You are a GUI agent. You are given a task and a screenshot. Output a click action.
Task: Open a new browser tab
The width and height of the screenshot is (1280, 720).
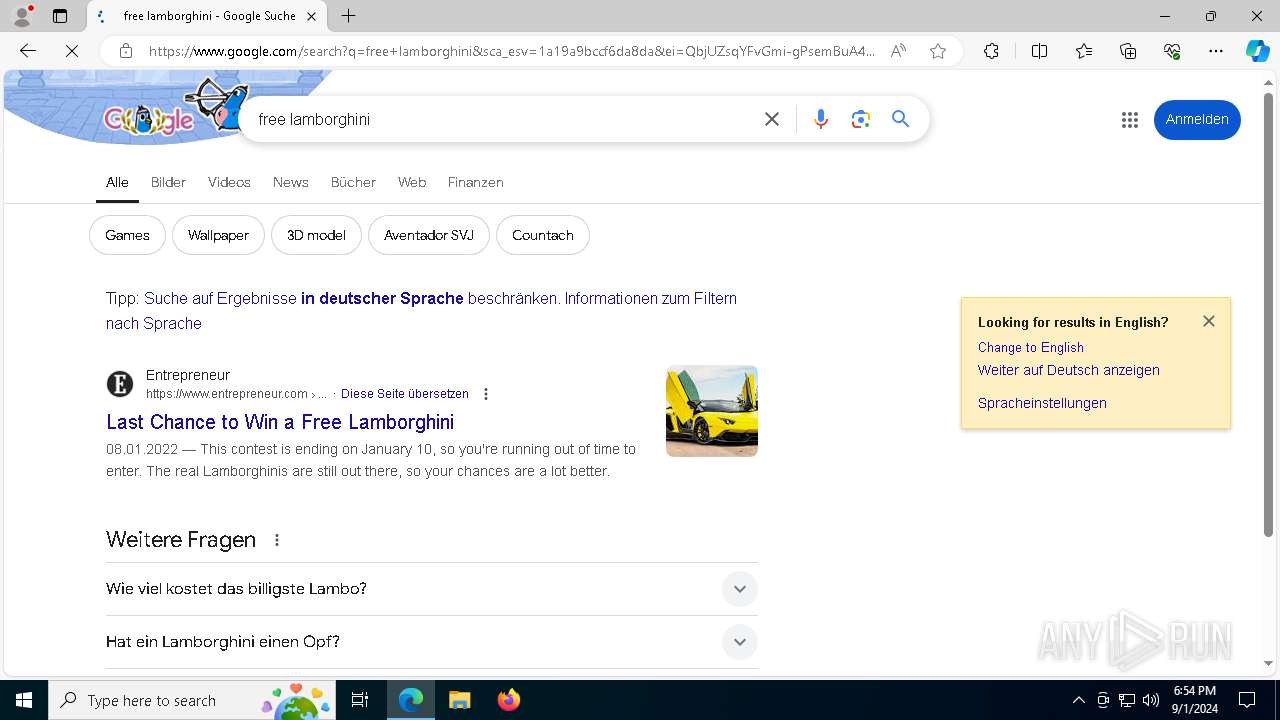pyautogui.click(x=348, y=16)
